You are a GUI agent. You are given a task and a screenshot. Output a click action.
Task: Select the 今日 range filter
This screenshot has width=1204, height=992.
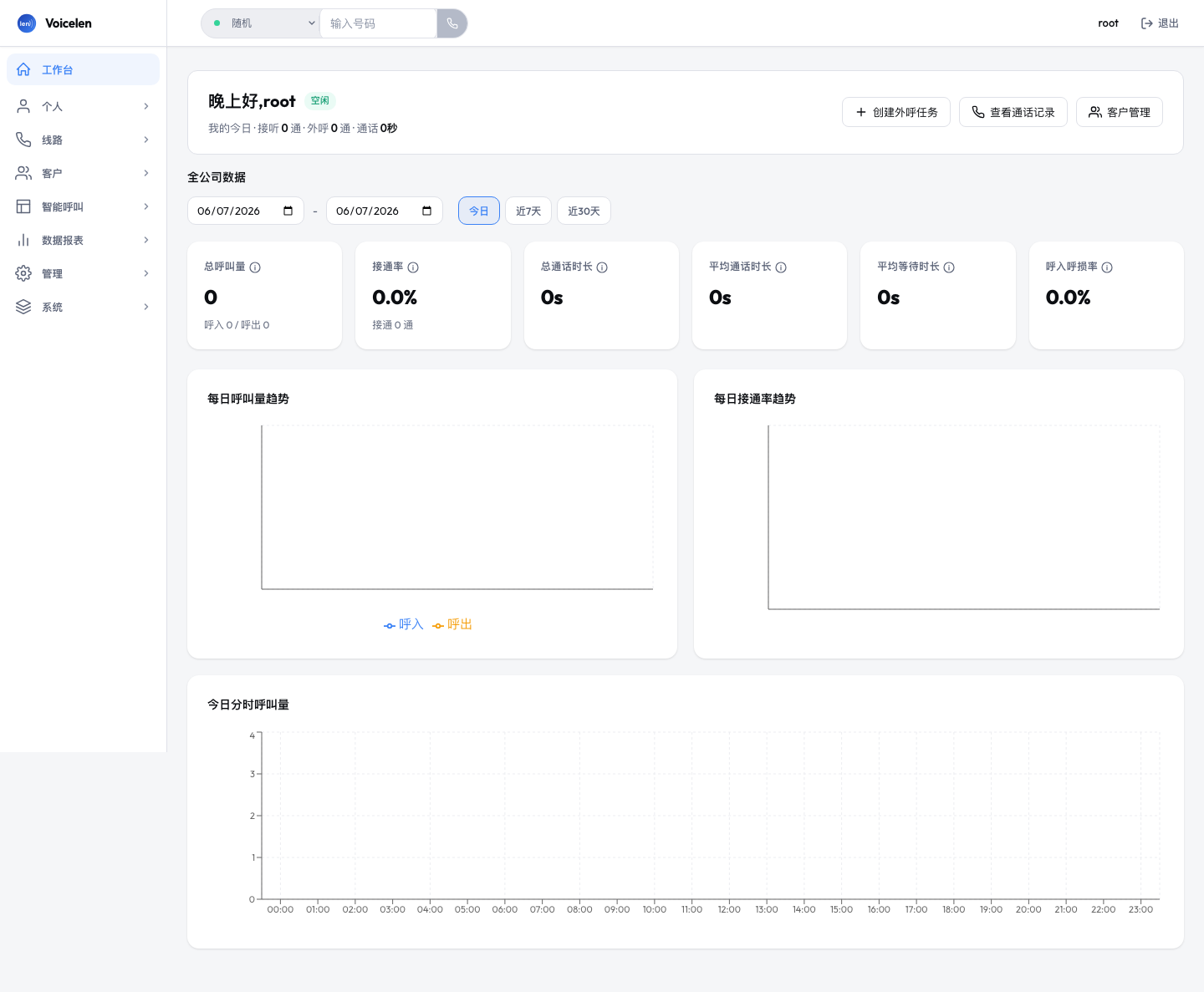tap(479, 211)
